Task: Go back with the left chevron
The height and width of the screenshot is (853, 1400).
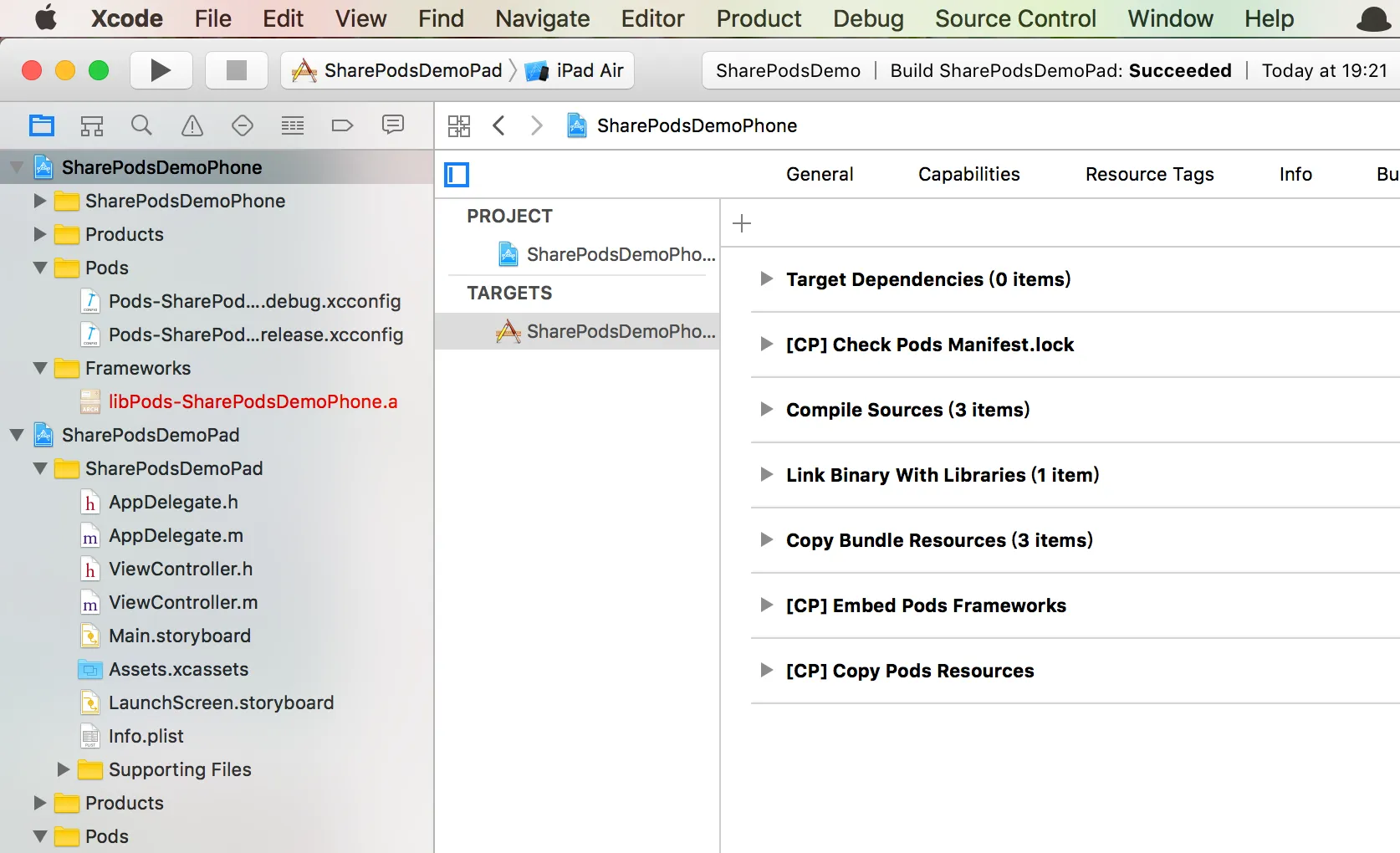Action: click(x=499, y=125)
